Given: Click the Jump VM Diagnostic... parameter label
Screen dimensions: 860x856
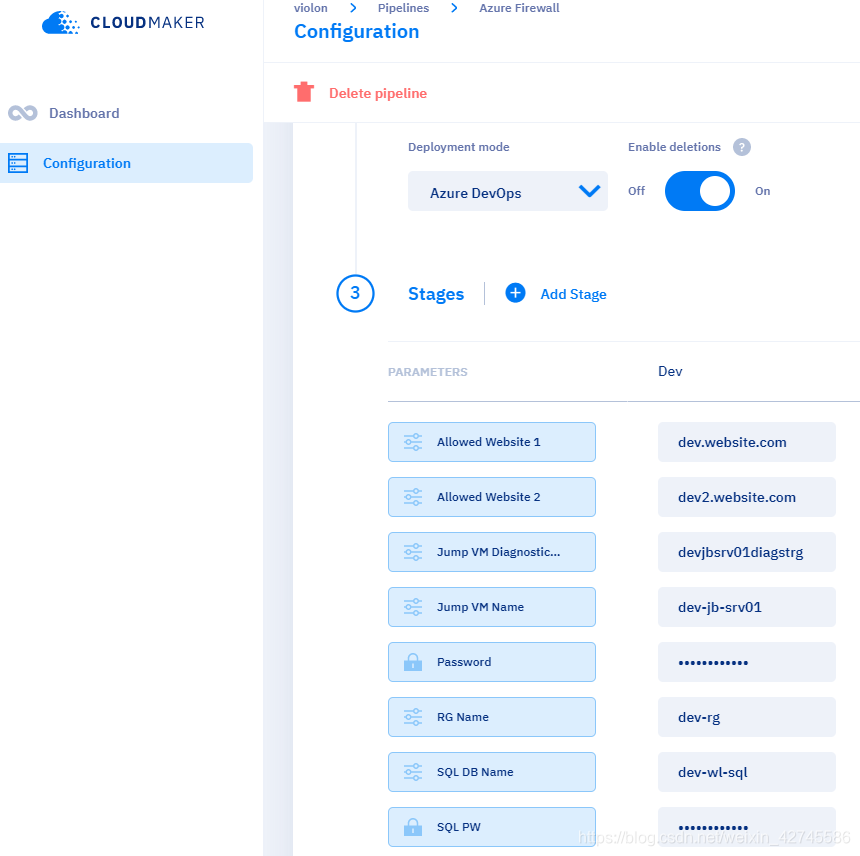Looking at the screenshot, I should pyautogui.click(x=498, y=552).
